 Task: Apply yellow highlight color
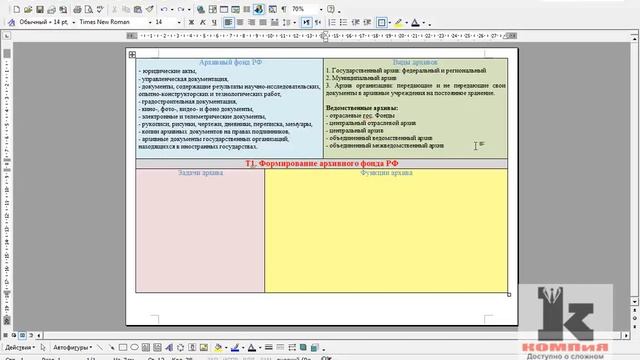click(x=398, y=22)
